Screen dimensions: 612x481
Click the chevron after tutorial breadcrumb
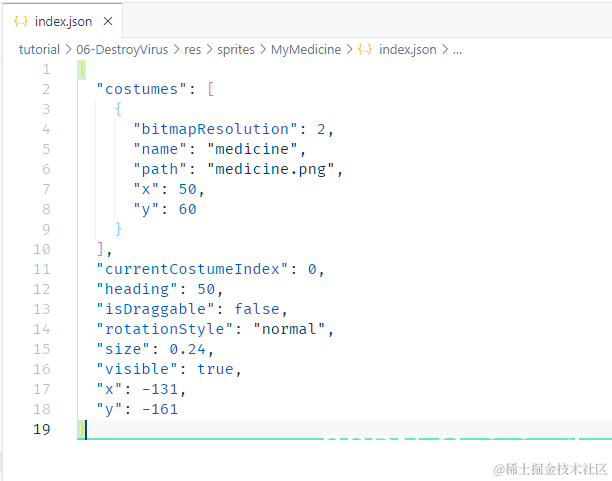[x=68, y=50]
